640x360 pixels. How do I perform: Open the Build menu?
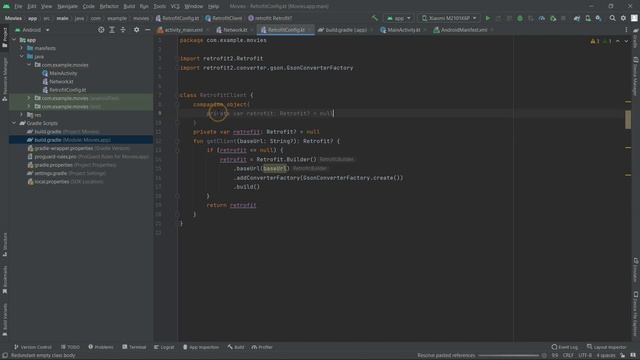[129, 6]
